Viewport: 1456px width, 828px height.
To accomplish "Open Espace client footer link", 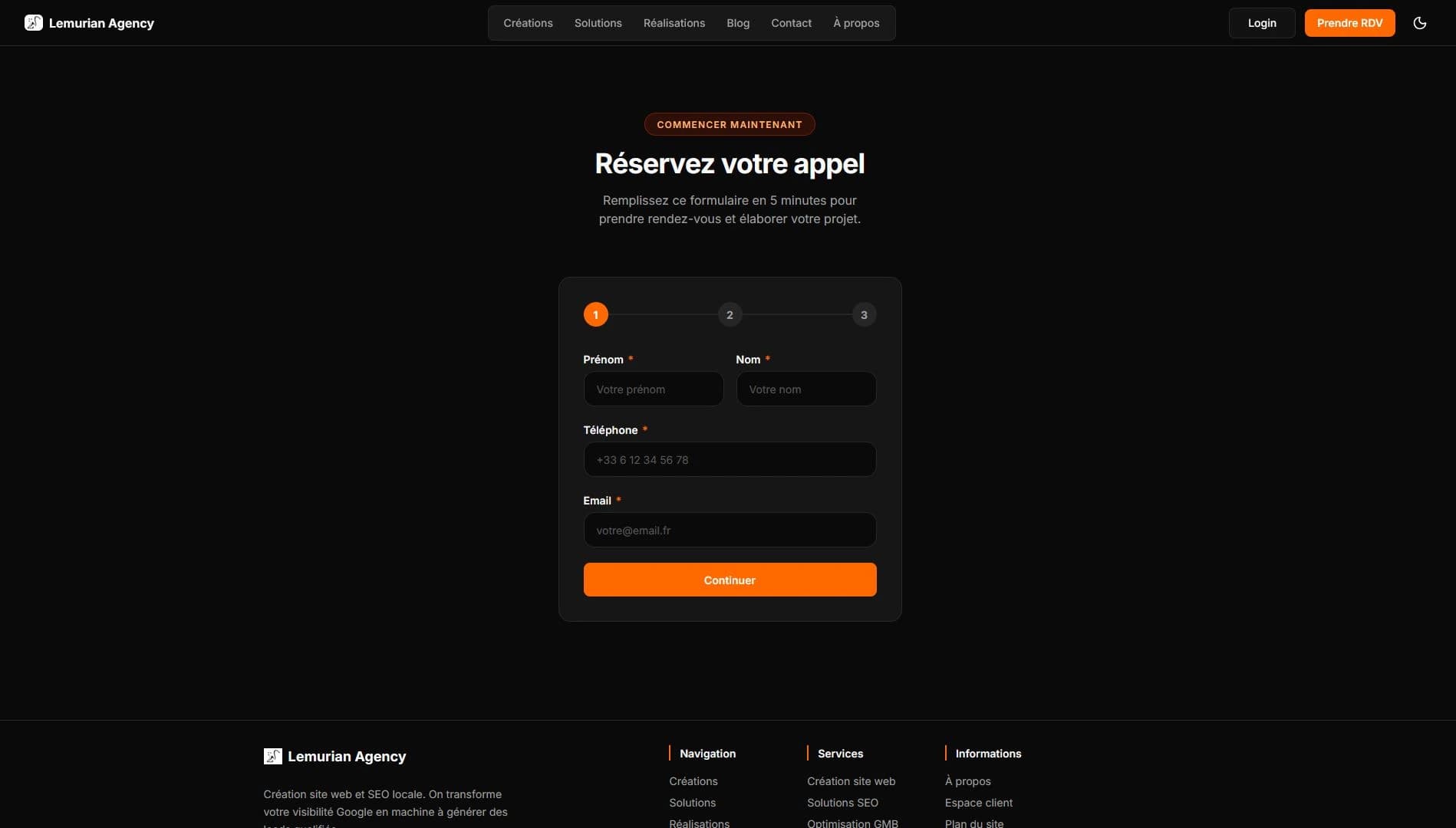I will (978, 803).
